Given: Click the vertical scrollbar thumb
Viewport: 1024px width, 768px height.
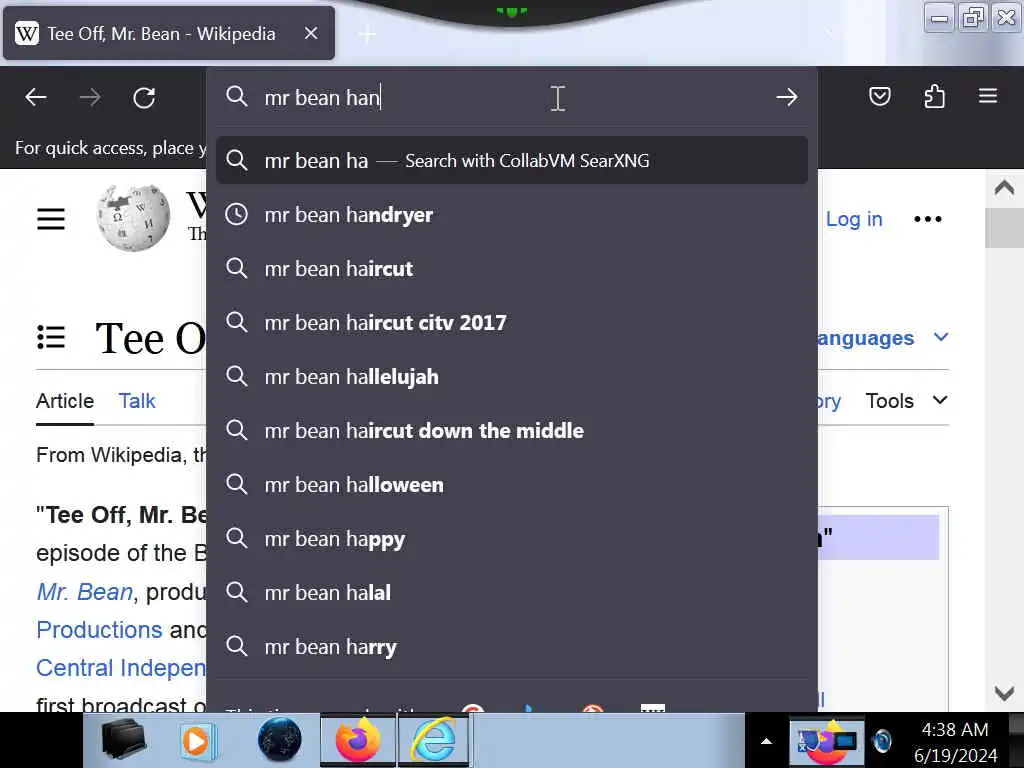Looking at the screenshot, I should click(x=1004, y=227).
